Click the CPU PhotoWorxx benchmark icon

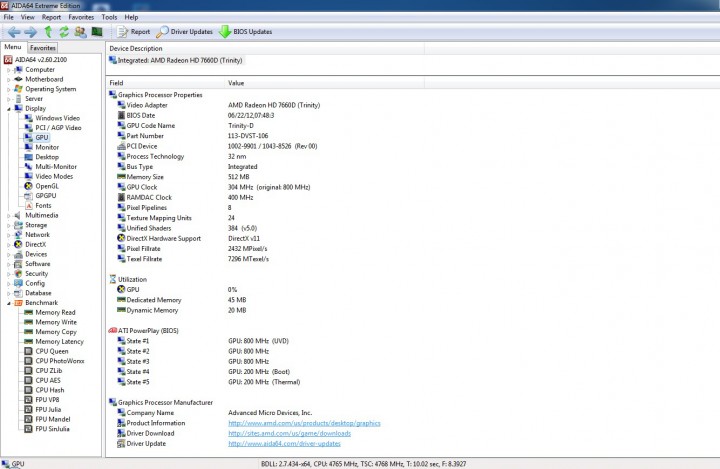(28, 361)
